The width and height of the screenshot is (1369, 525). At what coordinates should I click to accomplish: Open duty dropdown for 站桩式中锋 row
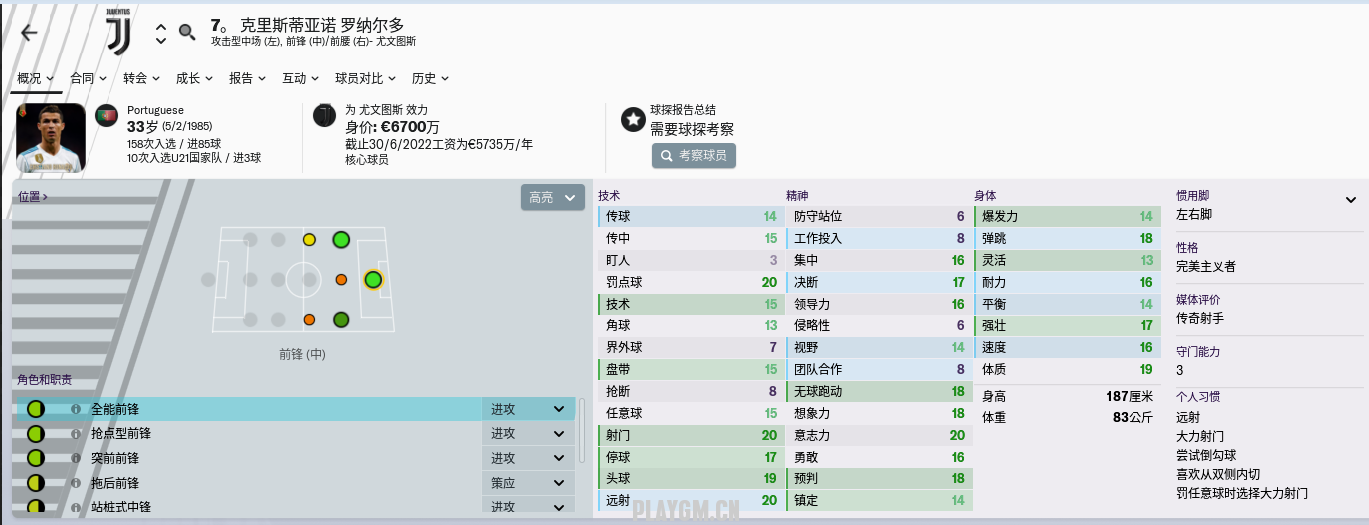click(x=528, y=506)
